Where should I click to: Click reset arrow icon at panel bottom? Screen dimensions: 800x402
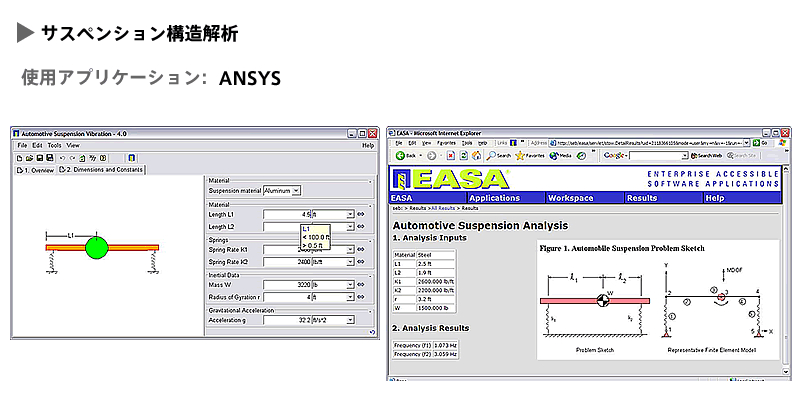coord(372,332)
